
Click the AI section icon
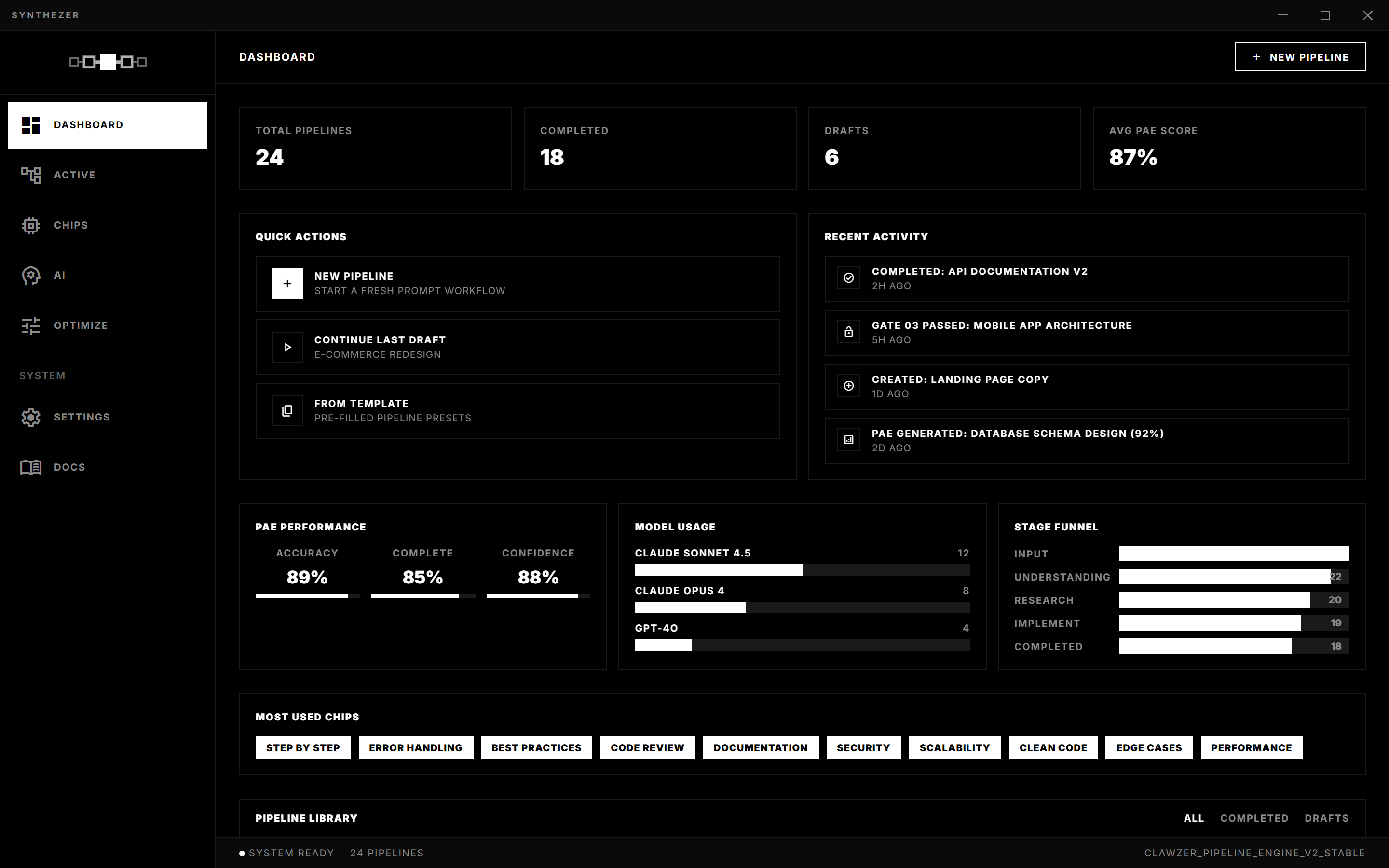tap(30, 275)
